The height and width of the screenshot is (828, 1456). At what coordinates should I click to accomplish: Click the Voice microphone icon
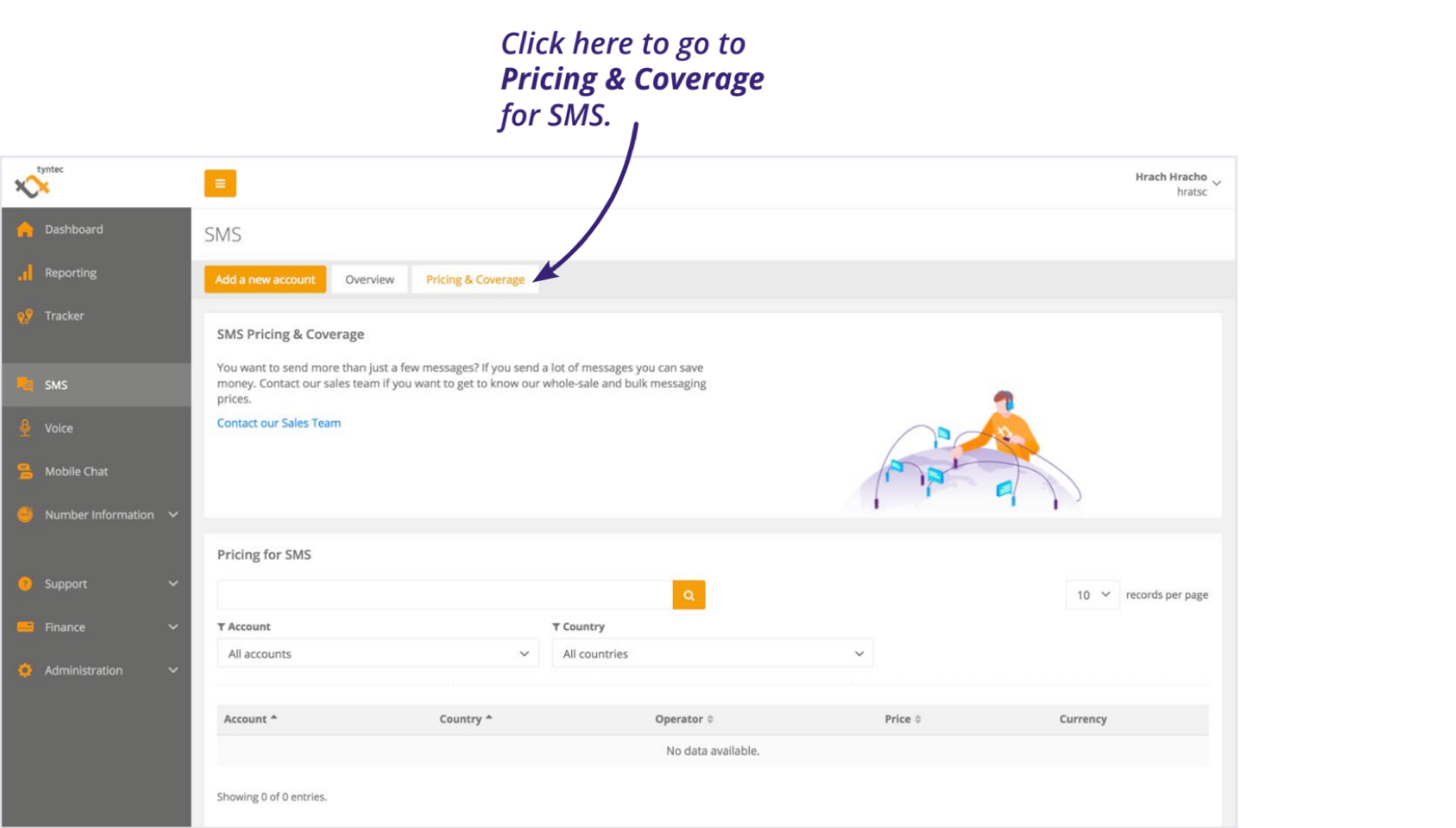tap(25, 428)
